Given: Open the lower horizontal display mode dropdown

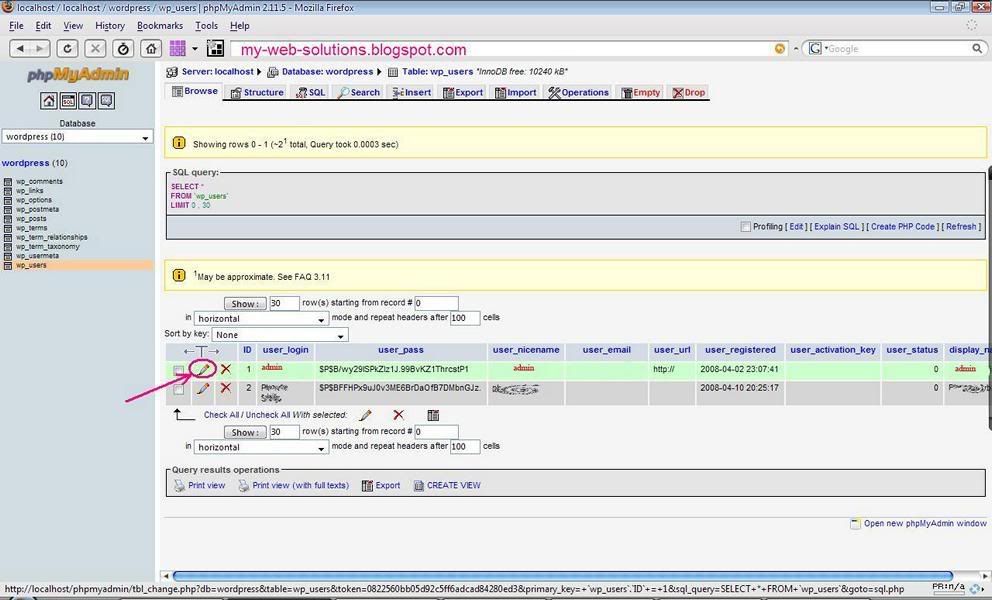Looking at the screenshot, I should point(261,447).
